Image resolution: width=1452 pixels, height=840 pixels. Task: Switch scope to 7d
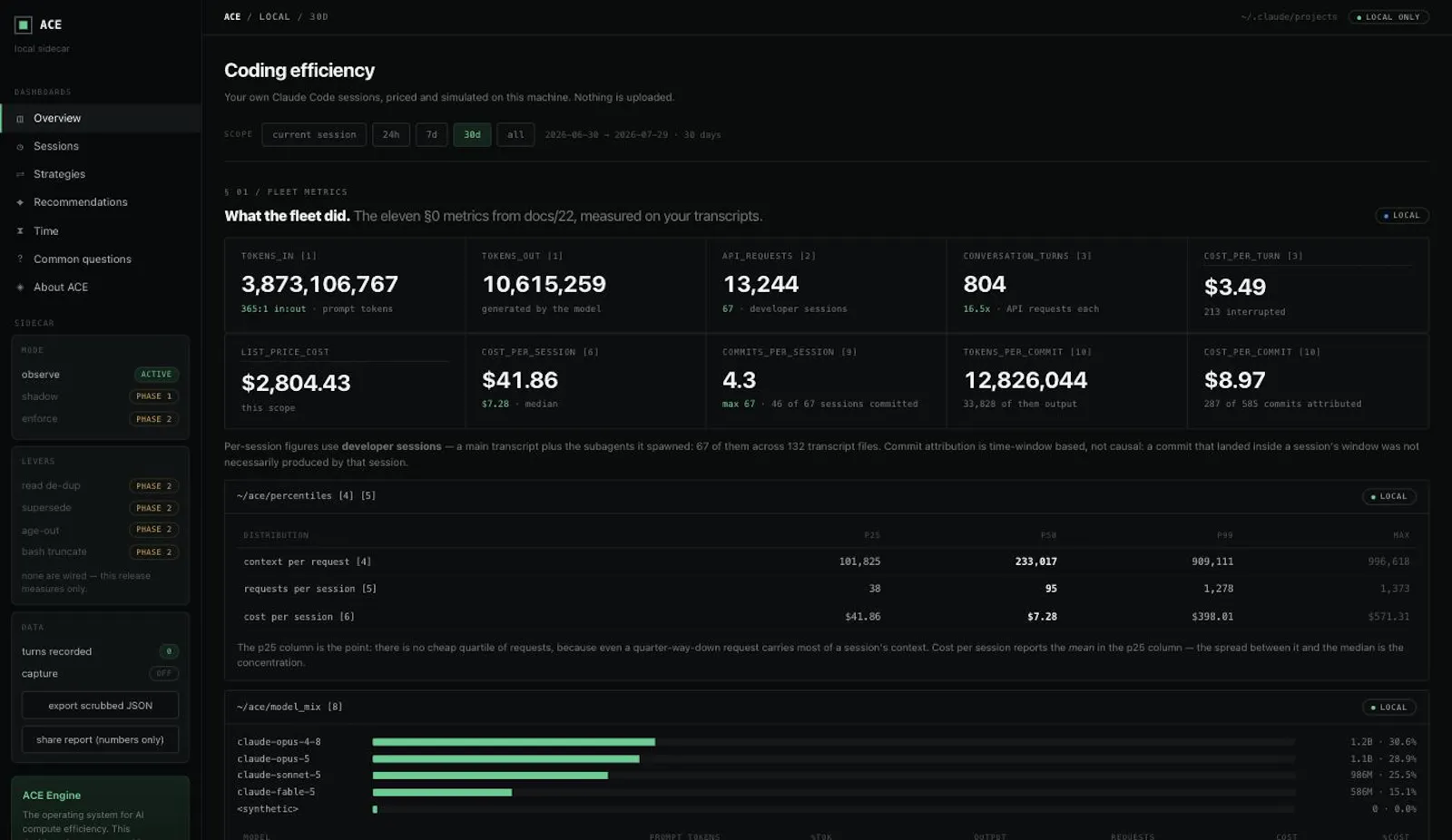pyautogui.click(x=432, y=134)
